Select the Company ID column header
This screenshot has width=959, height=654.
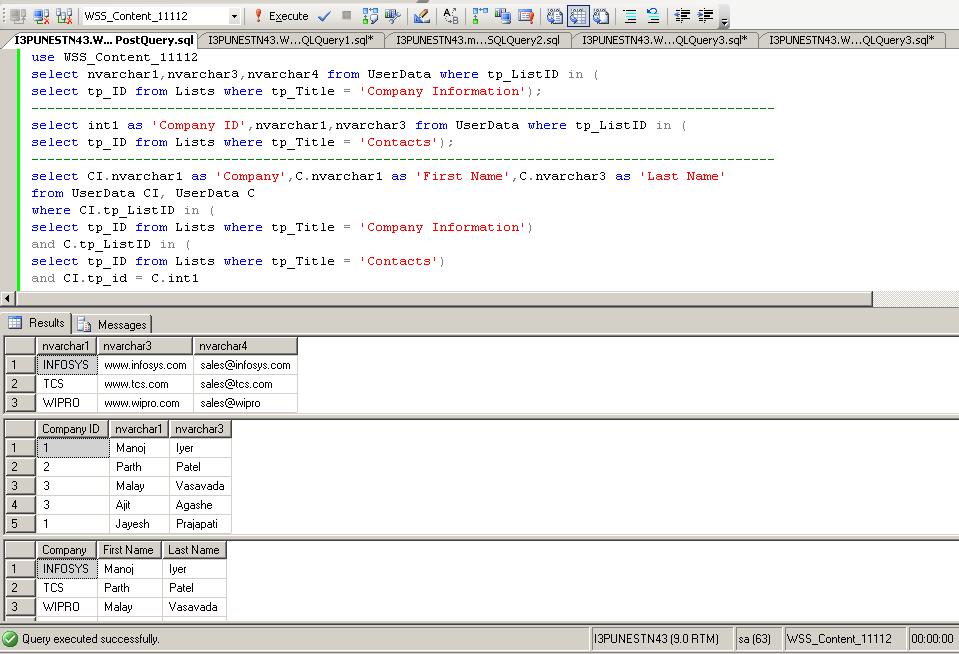coord(72,429)
